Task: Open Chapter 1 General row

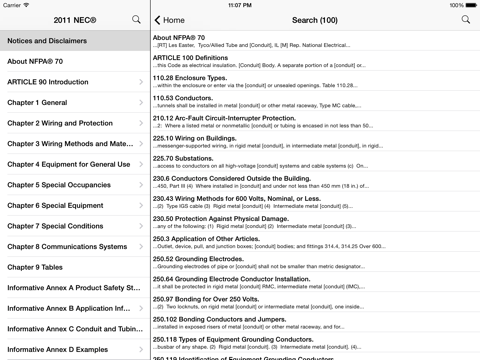Action: click(x=75, y=102)
